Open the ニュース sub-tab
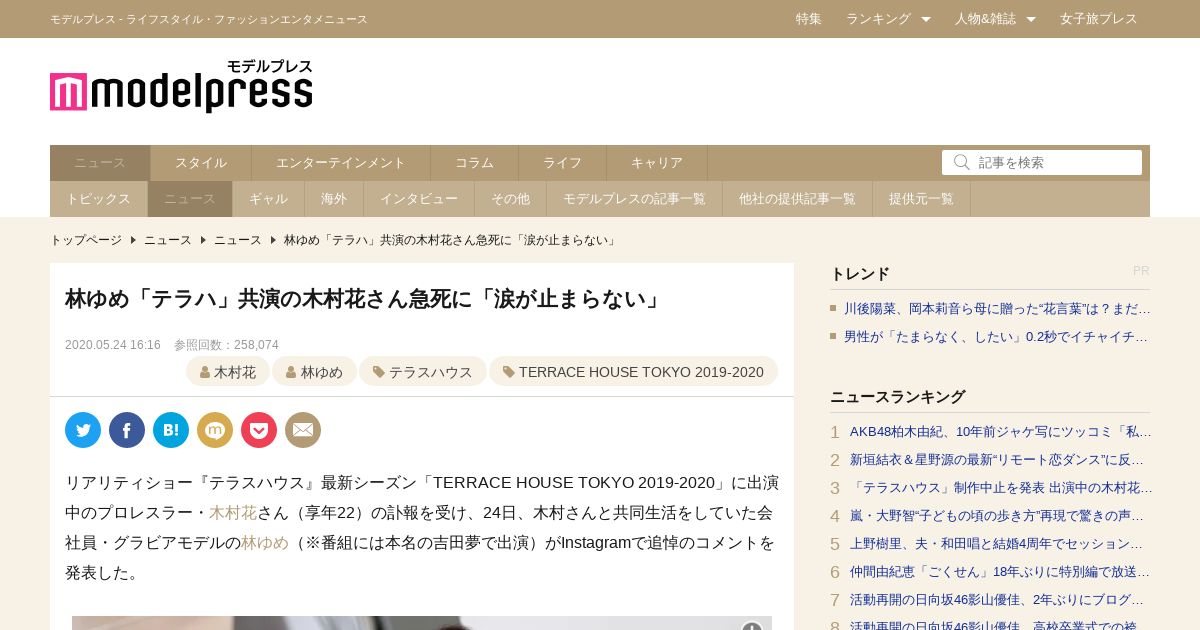The height and width of the screenshot is (630, 1200). (190, 199)
